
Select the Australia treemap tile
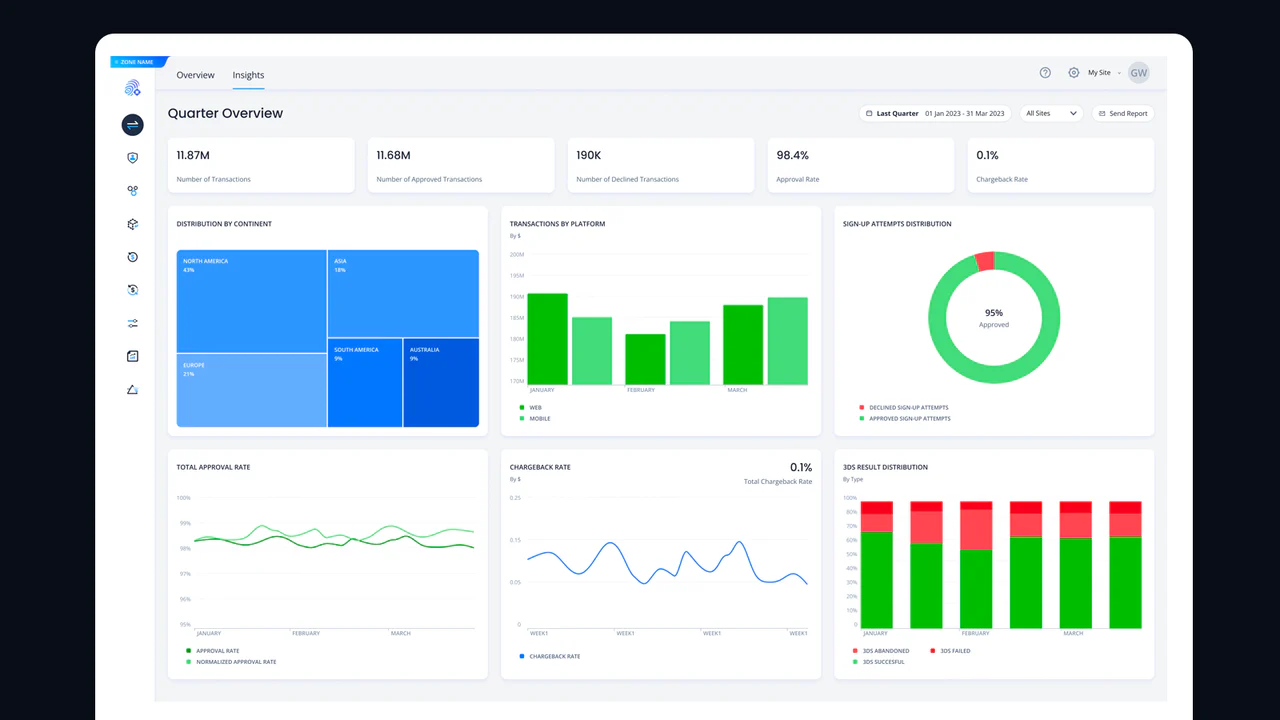point(441,383)
